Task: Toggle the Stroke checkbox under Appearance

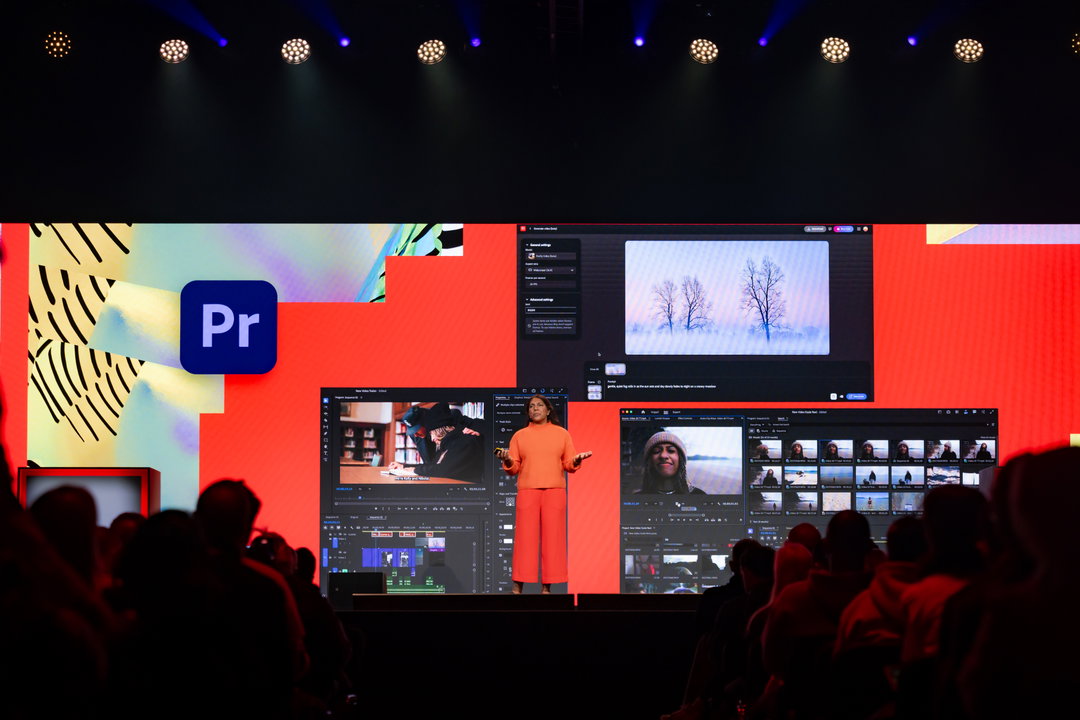Action: 500,541
